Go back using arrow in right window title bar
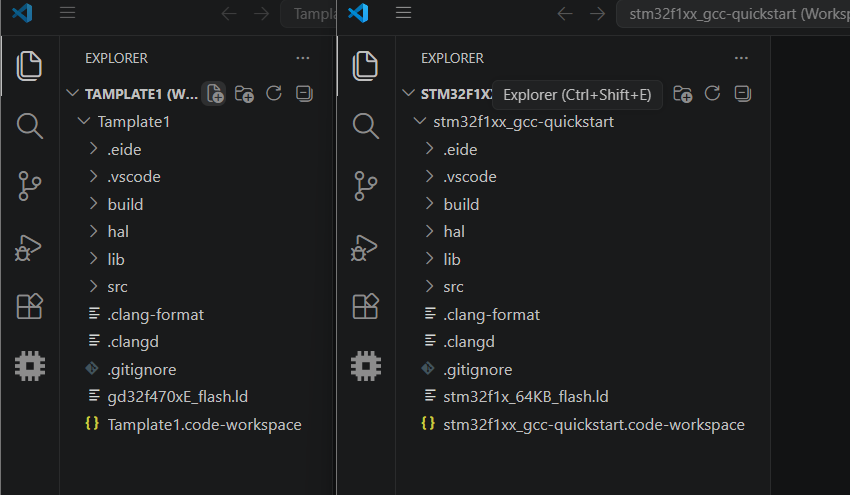Image resolution: width=850 pixels, height=495 pixels. point(565,14)
